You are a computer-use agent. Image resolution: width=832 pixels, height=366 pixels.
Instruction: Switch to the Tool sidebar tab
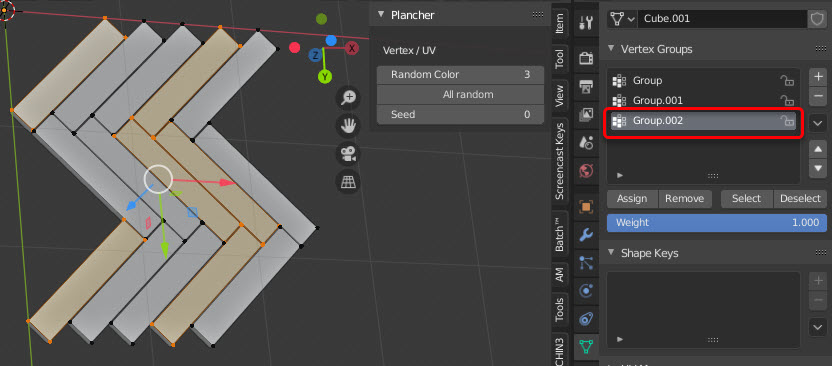tap(559, 59)
